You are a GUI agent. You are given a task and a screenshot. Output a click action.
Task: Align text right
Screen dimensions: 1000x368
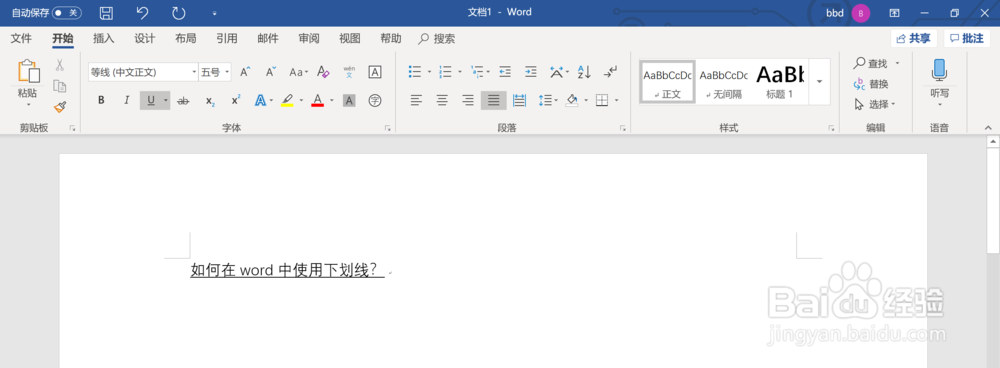coord(468,100)
